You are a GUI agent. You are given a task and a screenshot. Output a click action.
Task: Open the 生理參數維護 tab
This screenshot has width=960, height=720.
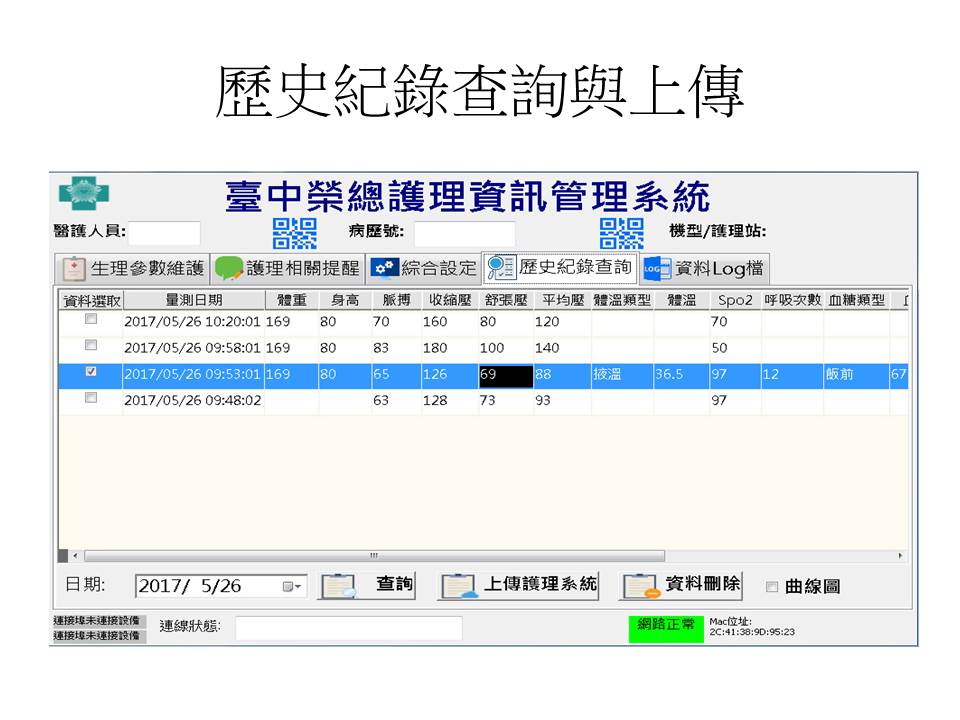132,268
